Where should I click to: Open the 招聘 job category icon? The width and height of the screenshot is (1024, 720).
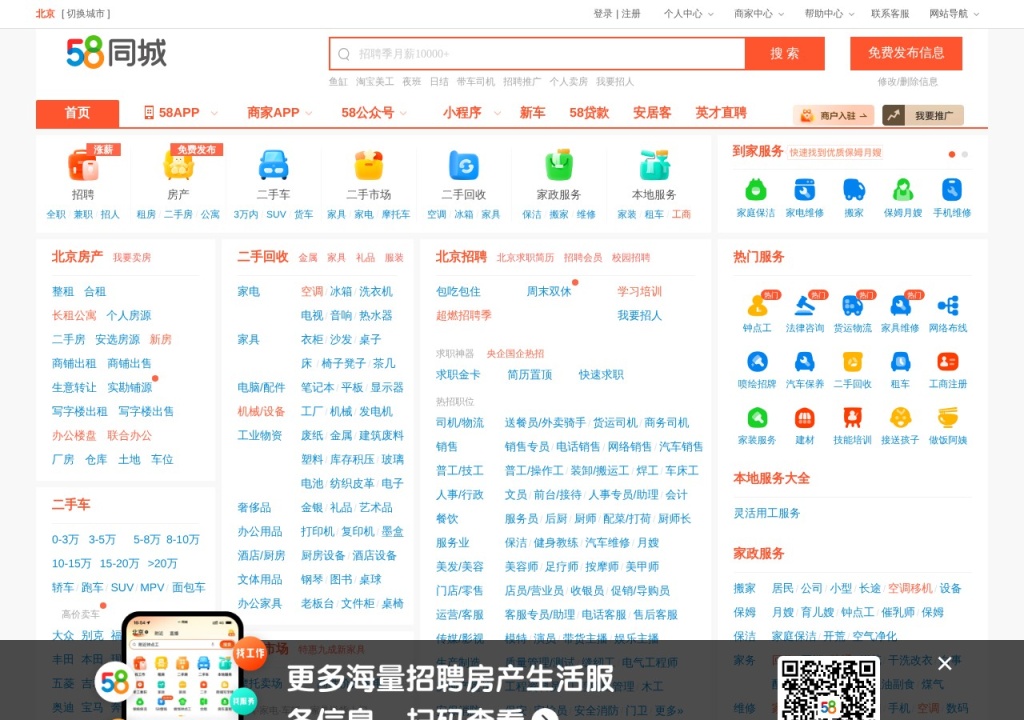[x=83, y=165]
